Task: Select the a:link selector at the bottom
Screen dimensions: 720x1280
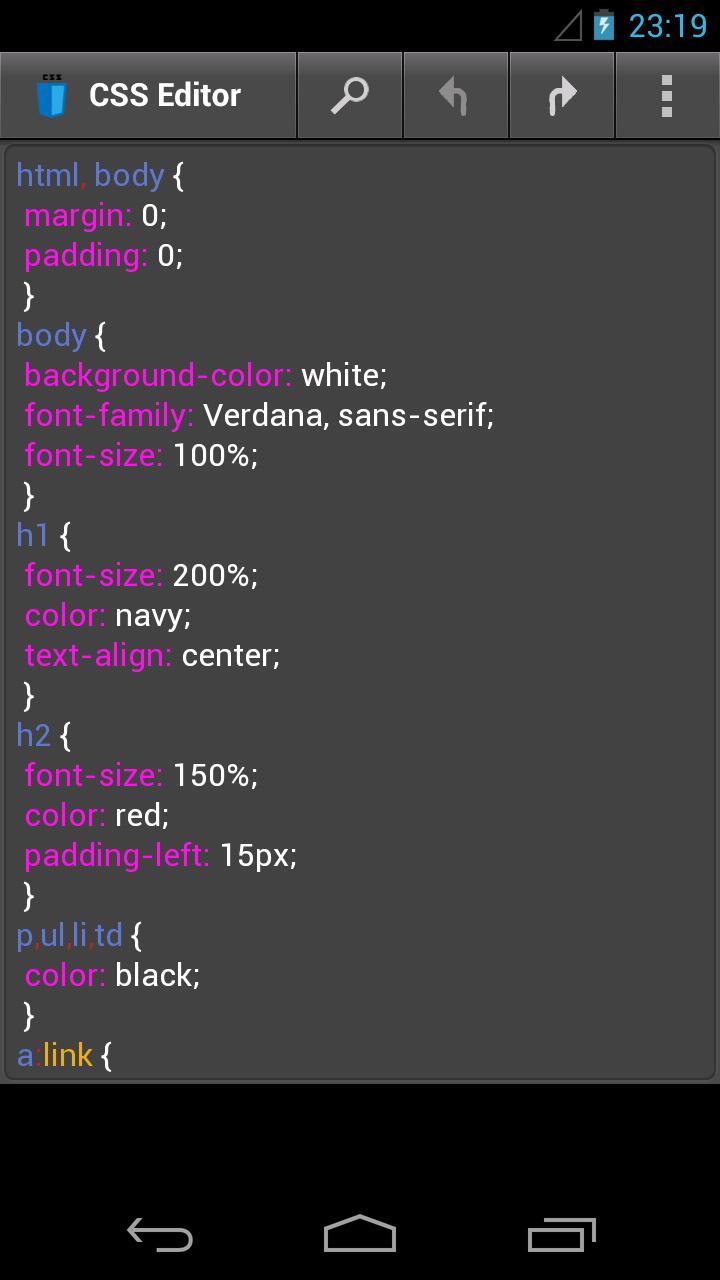Action: click(x=55, y=1055)
